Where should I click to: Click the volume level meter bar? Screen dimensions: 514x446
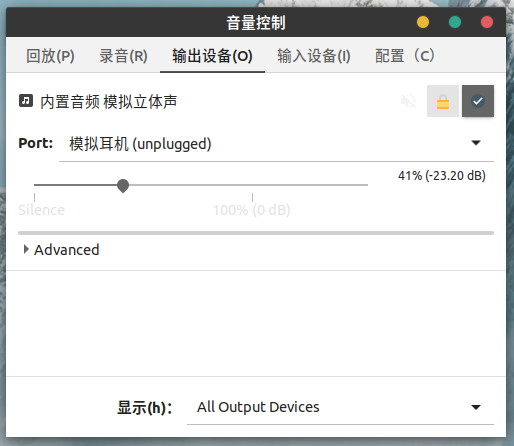point(256,233)
